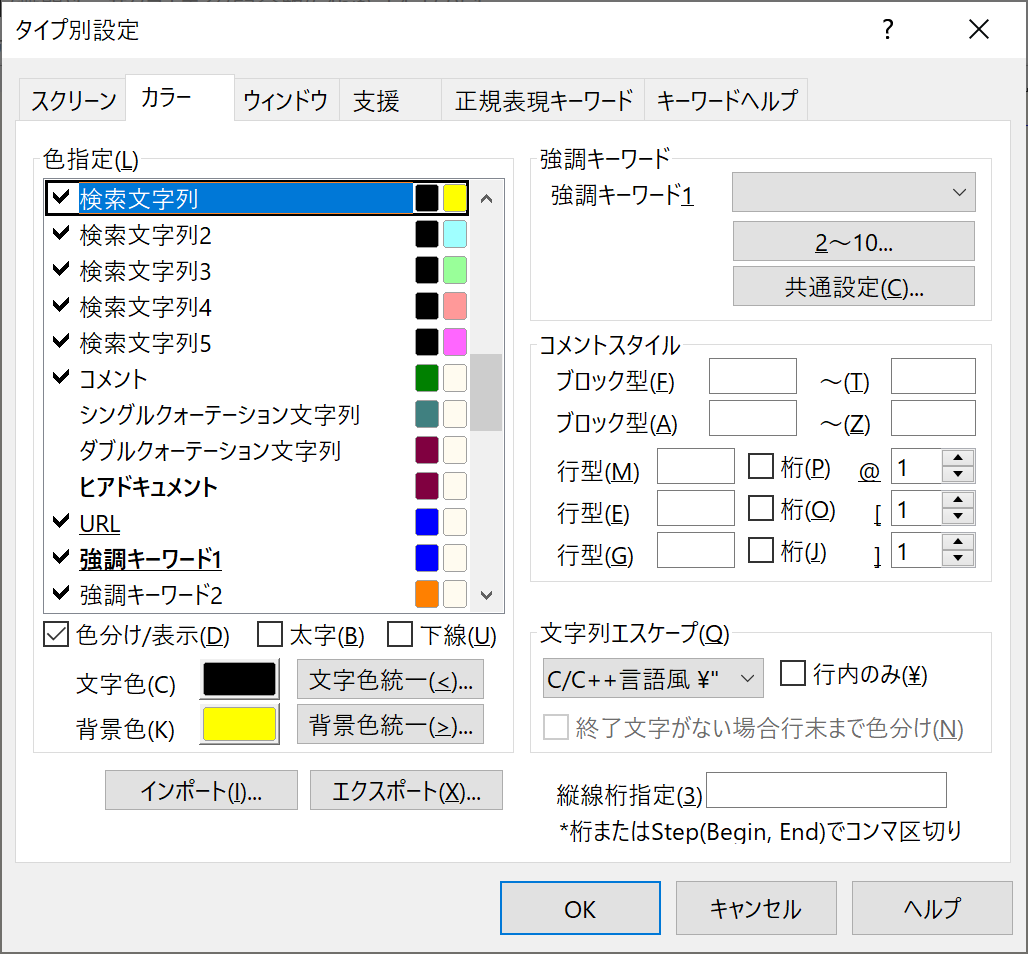Select コメント in the color list
Screen dimensions: 1028x954
[256, 379]
